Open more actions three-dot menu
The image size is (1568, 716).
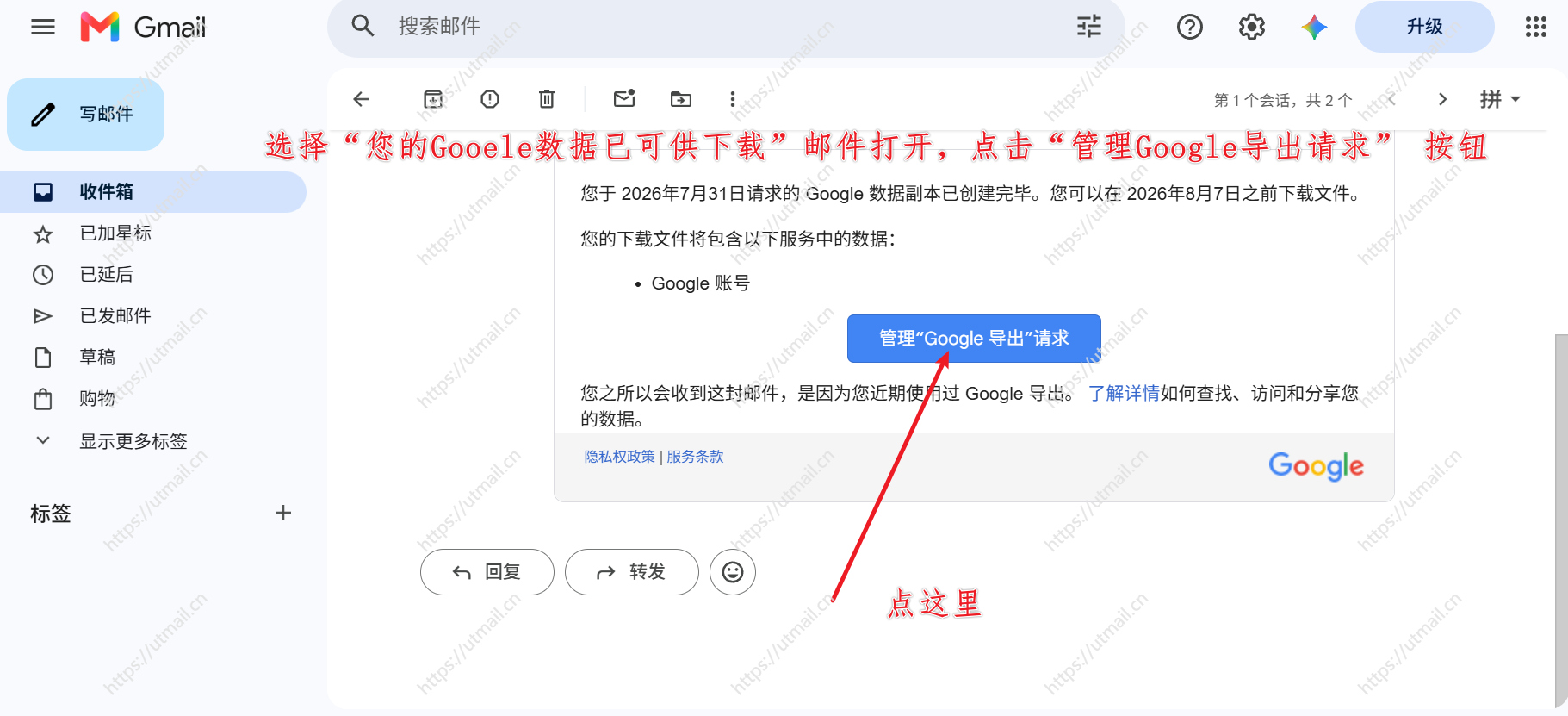(x=733, y=99)
